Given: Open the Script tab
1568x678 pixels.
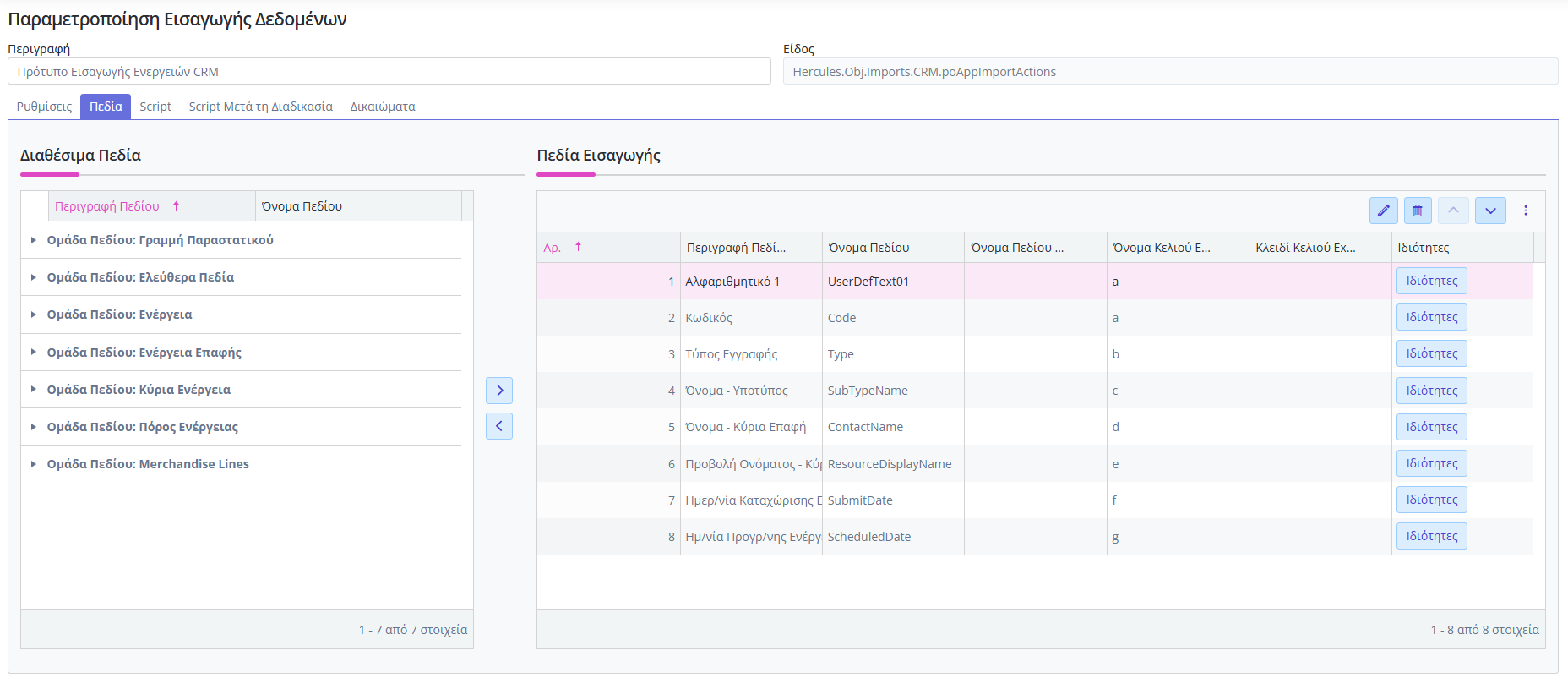Looking at the screenshot, I should pos(155,107).
